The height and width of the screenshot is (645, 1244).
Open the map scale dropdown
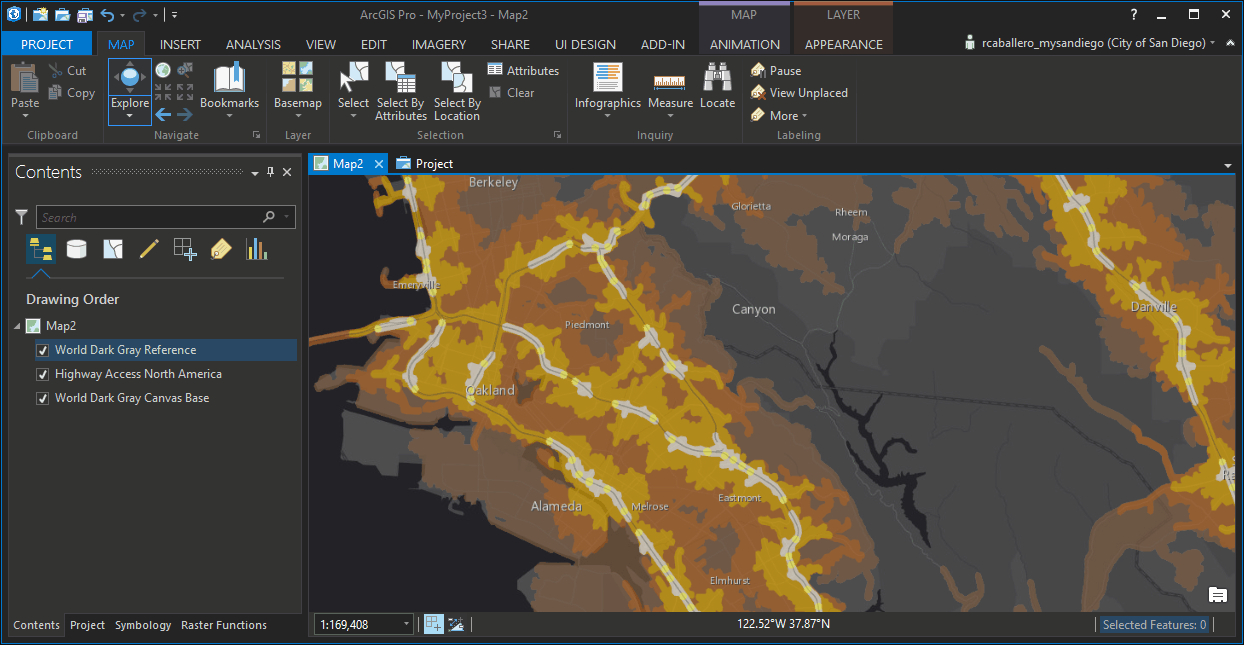406,624
